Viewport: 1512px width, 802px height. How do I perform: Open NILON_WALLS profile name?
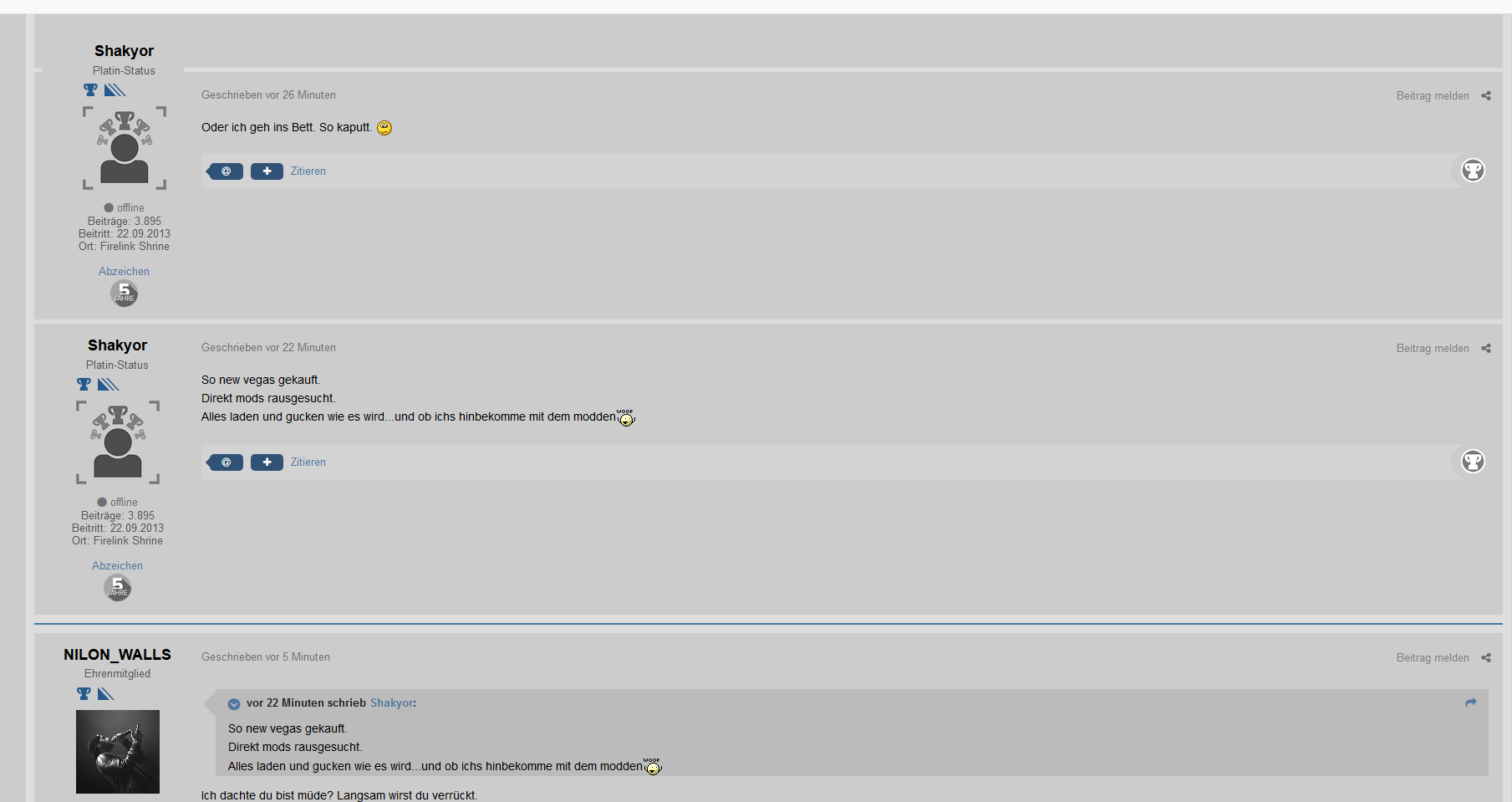coord(117,655)
